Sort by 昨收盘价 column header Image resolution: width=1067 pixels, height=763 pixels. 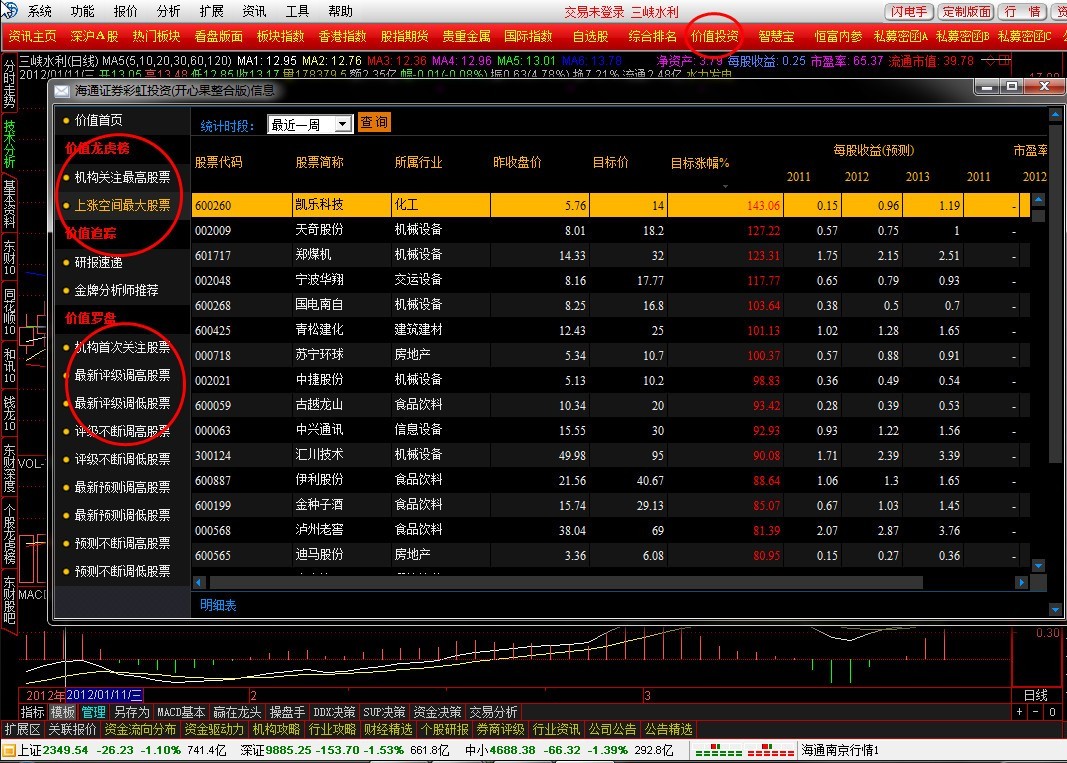click(517, 162)
